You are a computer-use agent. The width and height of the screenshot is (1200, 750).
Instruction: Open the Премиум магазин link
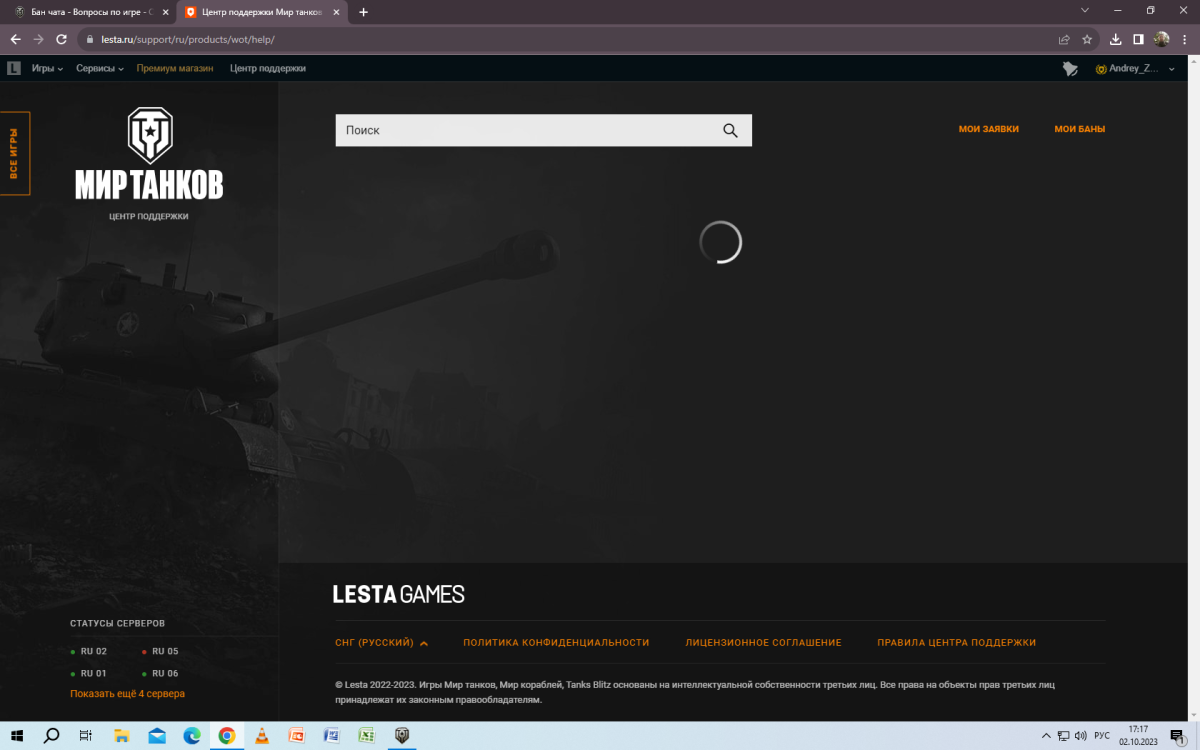click(175, 69)
